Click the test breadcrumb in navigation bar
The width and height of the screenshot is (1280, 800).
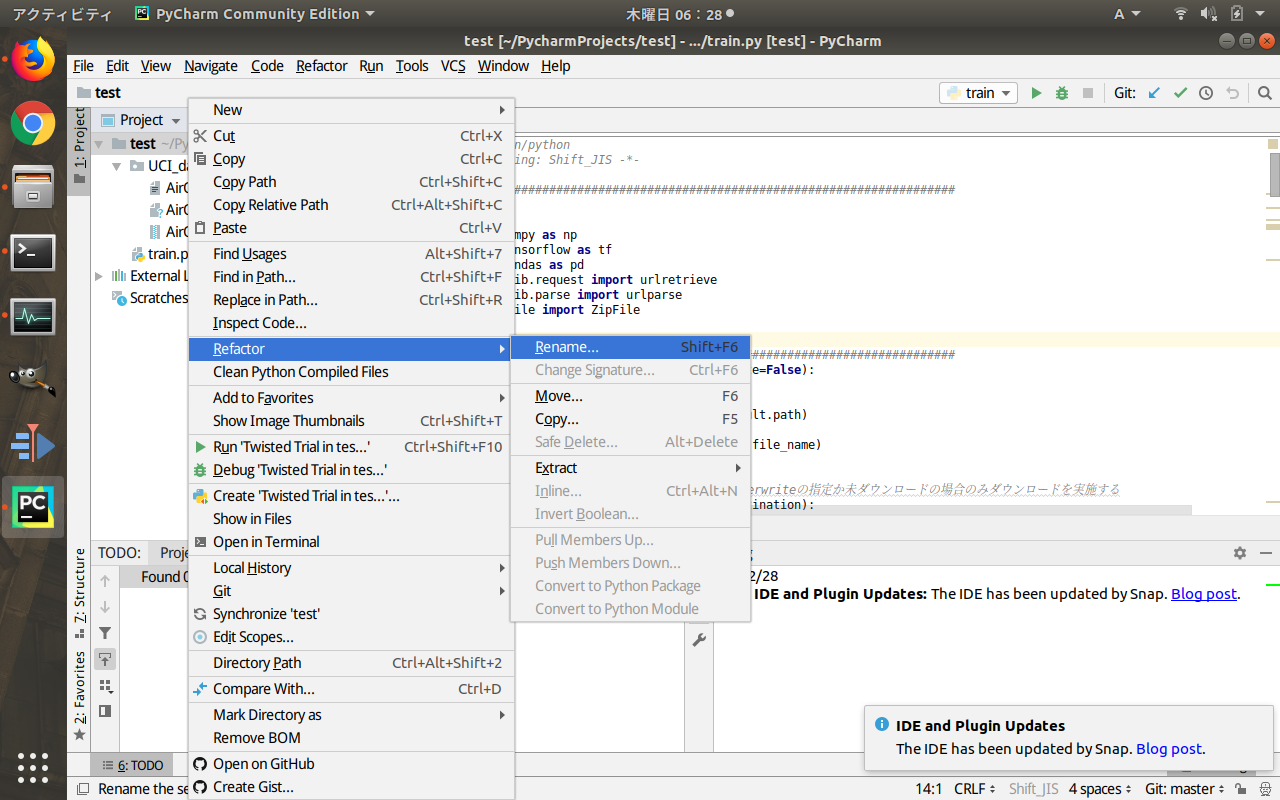[99, 93]
